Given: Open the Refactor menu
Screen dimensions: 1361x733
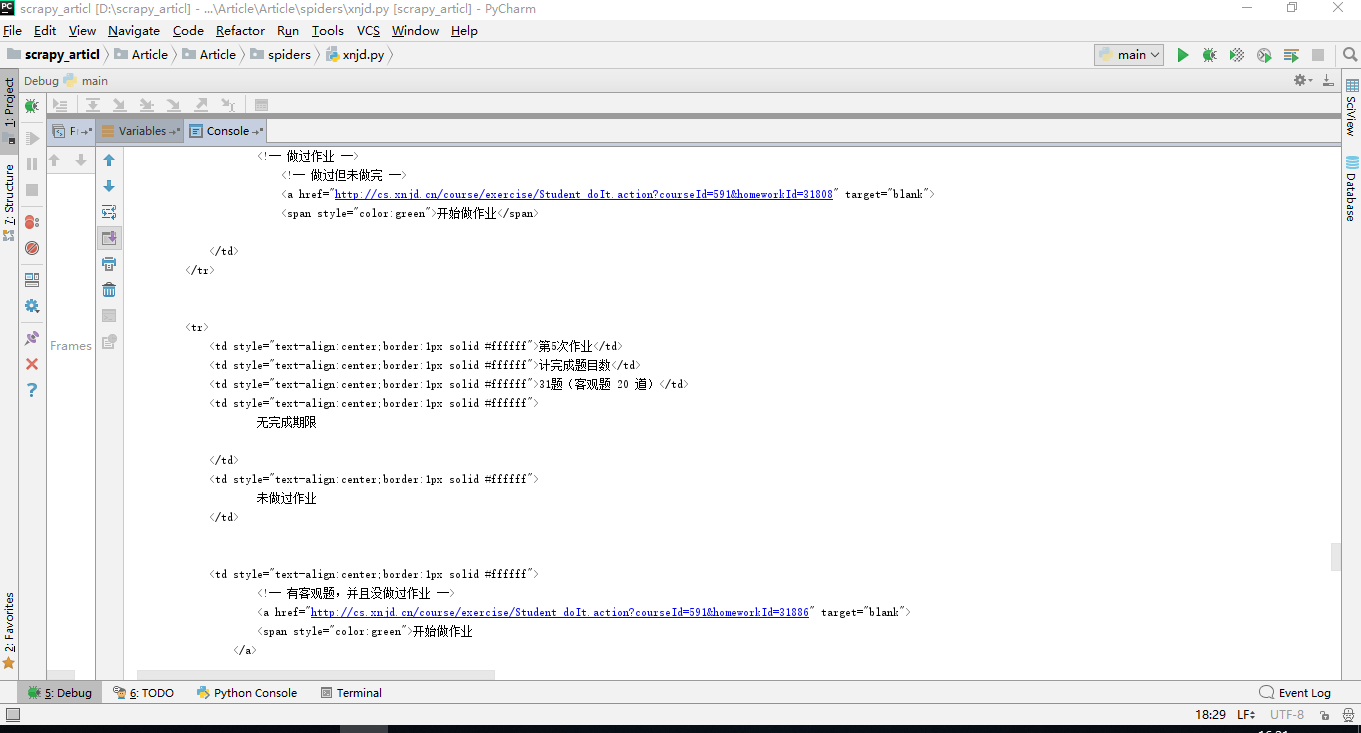Looking at the screenshot, I should [241, 31].
